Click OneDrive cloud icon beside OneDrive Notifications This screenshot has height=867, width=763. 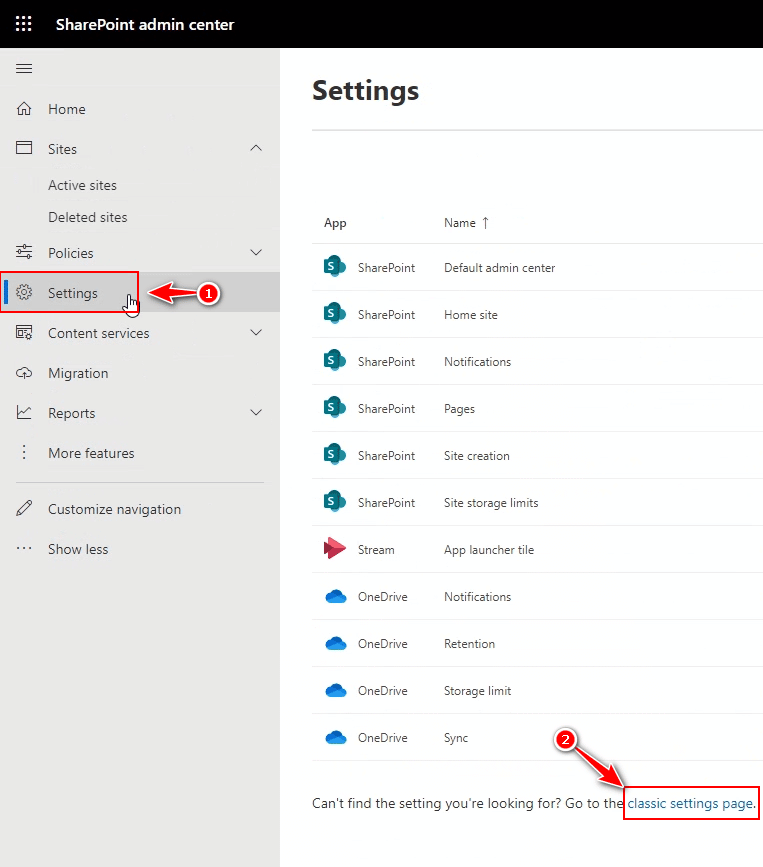[x=336, y=597]
